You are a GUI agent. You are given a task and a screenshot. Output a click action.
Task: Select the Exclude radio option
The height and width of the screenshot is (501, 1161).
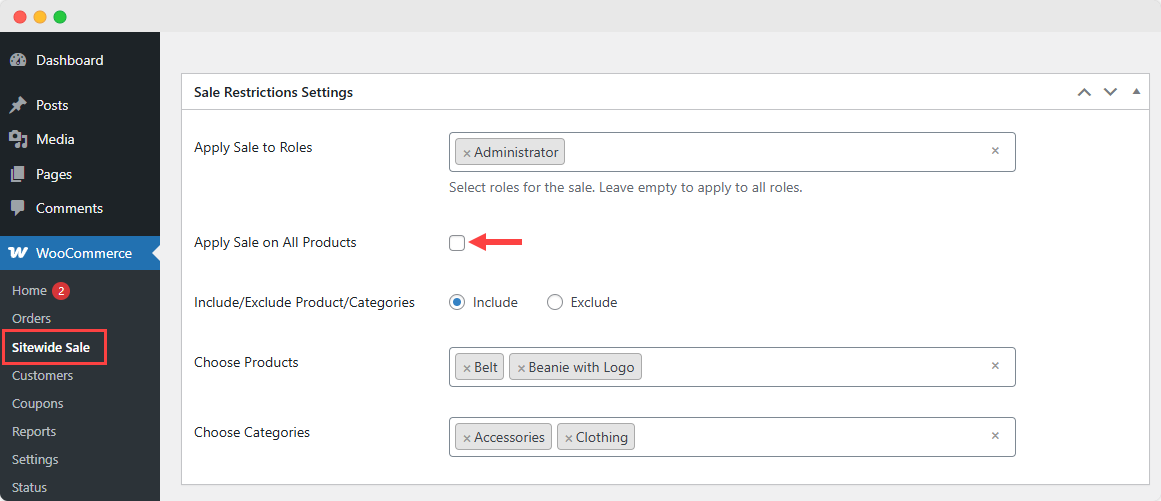click(x=555, y=302)
